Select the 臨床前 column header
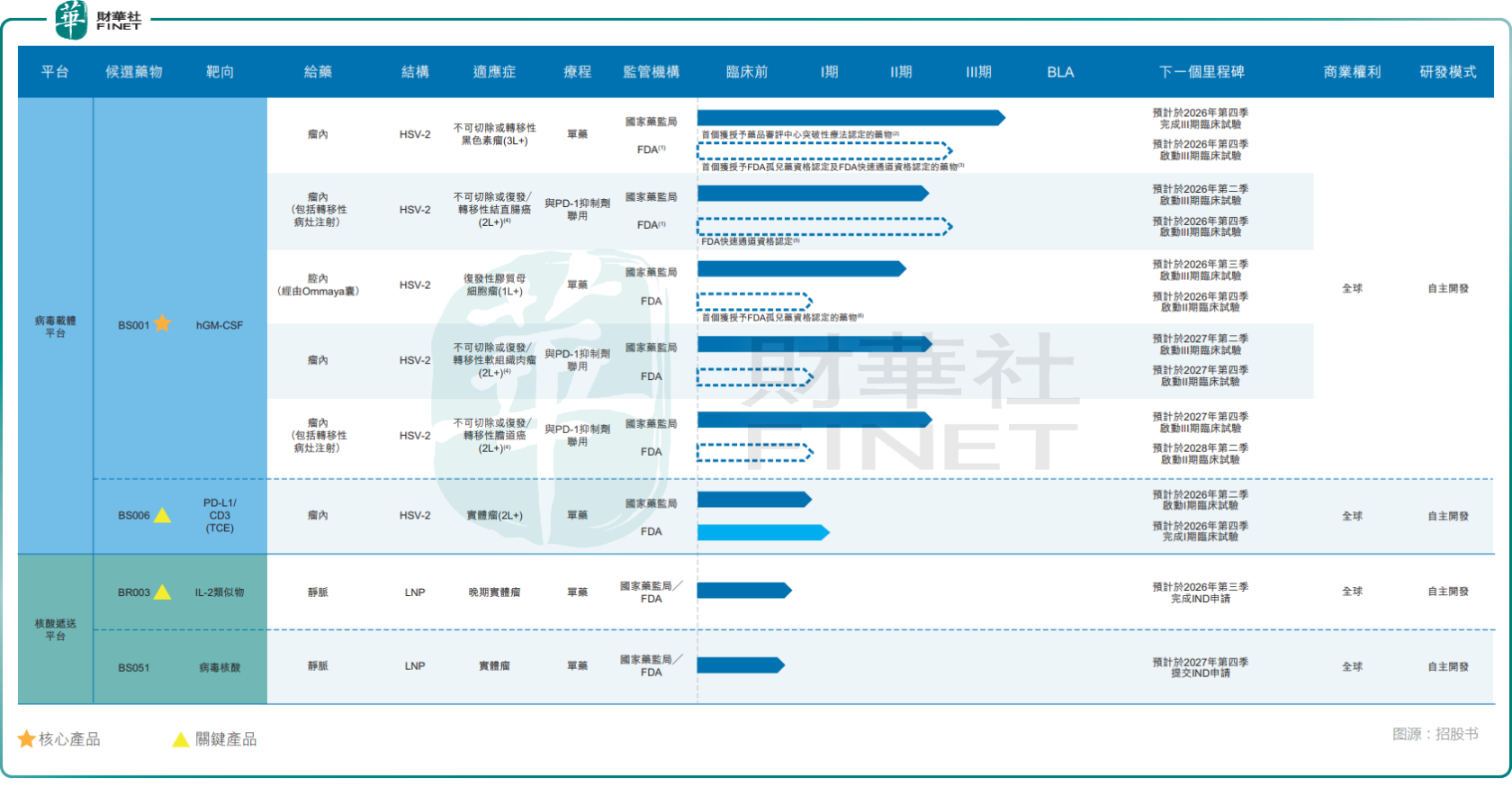The width and height of the screenshot is (1512, 796). 747,72
